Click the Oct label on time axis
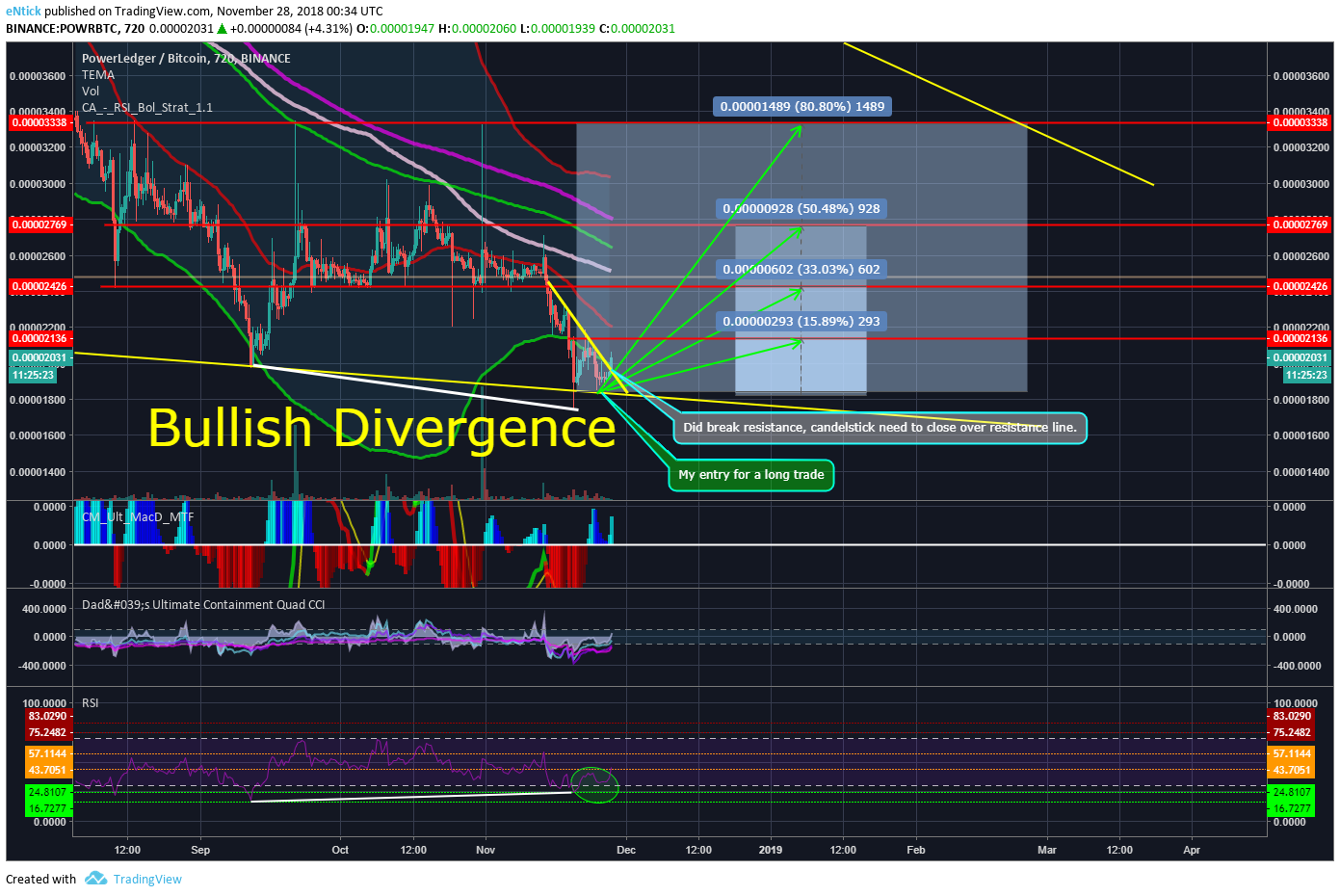The width and height of the screenshot is (1340, 896). (x=340, y=850)
